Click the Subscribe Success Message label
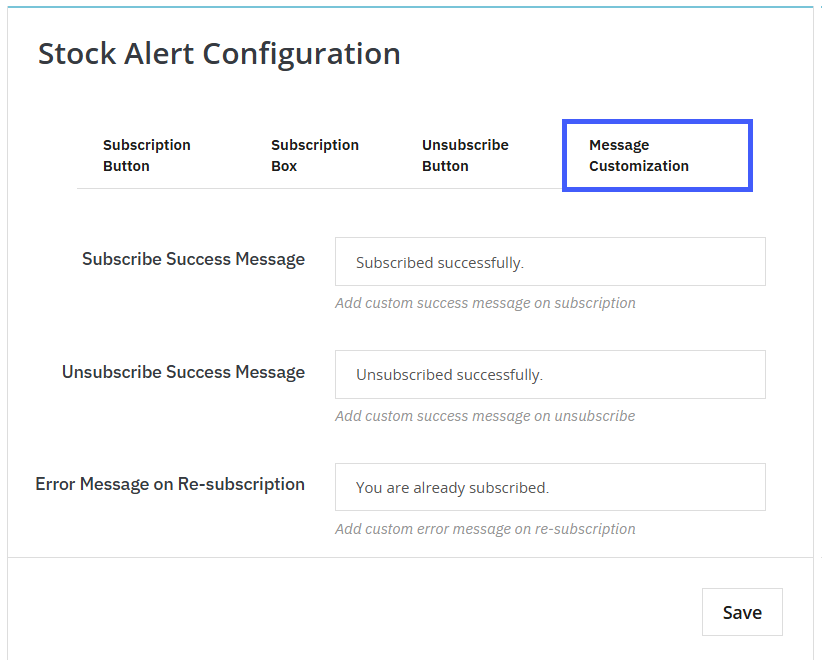822x660 pixels. (193, 259)
